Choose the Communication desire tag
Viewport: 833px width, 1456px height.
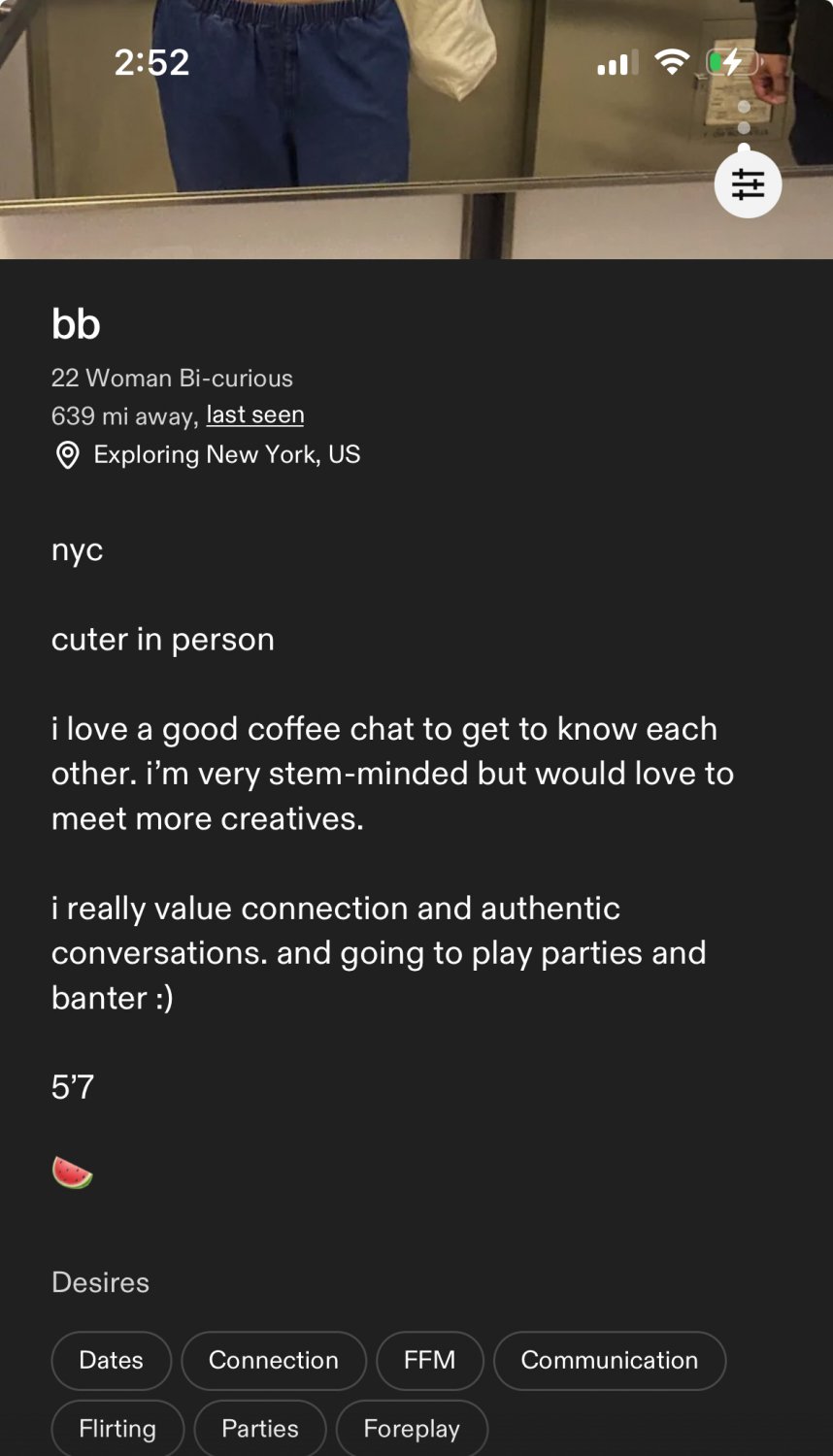tap(610, 1361)
